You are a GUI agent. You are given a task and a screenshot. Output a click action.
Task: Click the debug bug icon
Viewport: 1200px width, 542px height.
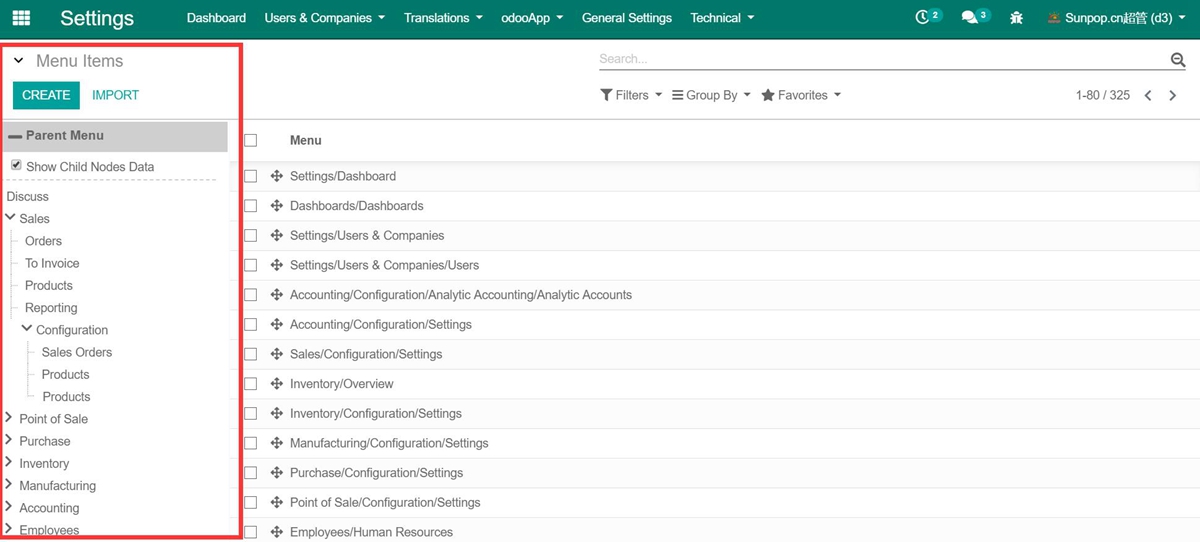pyautogui.click(x=1017, y=18)
